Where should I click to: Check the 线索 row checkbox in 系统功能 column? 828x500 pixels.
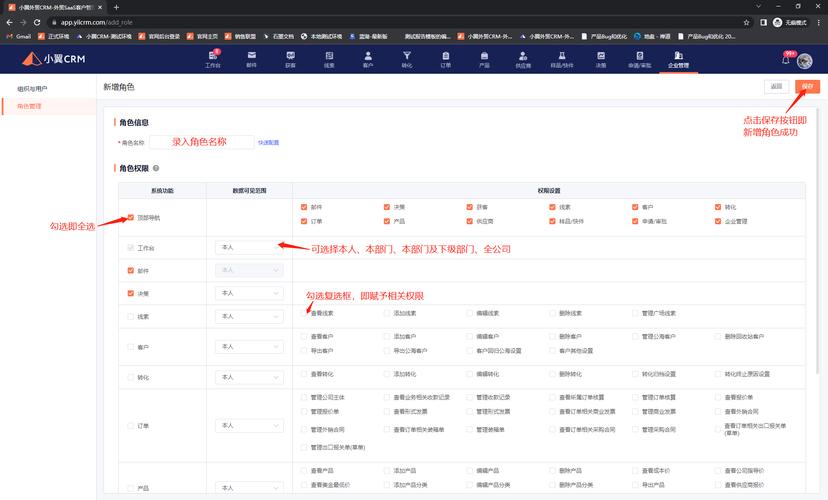(130, 316)
